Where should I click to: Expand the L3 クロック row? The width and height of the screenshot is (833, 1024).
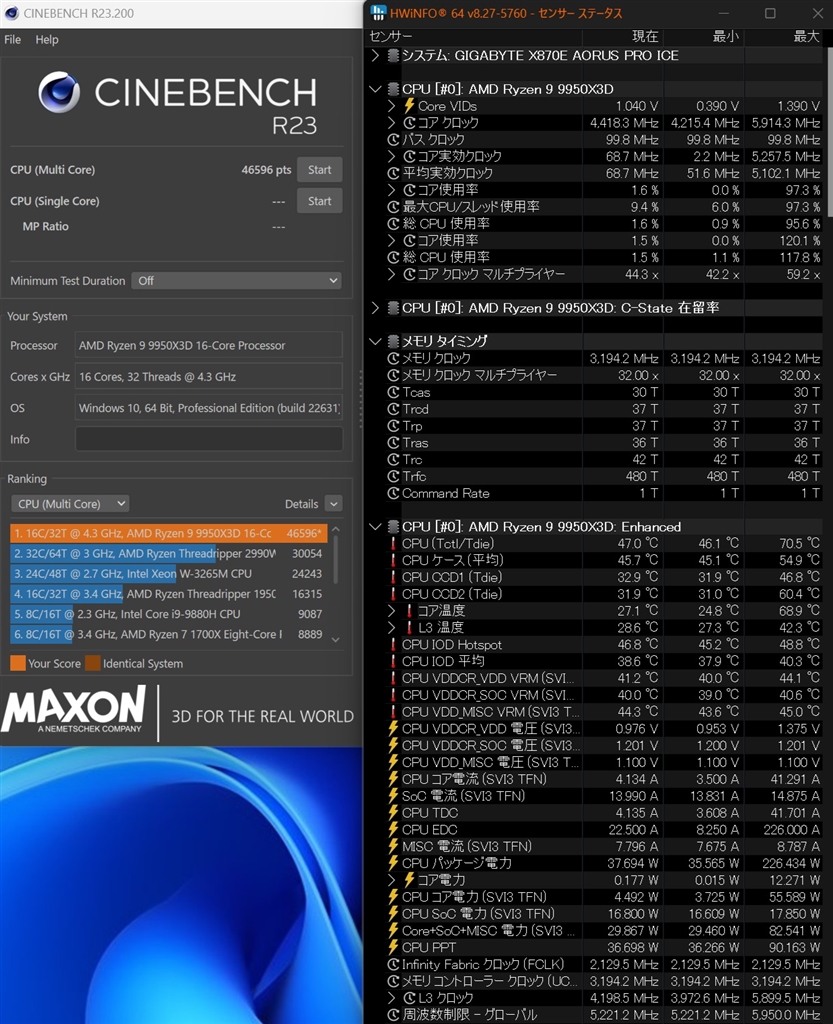click(x=391, y=998)
